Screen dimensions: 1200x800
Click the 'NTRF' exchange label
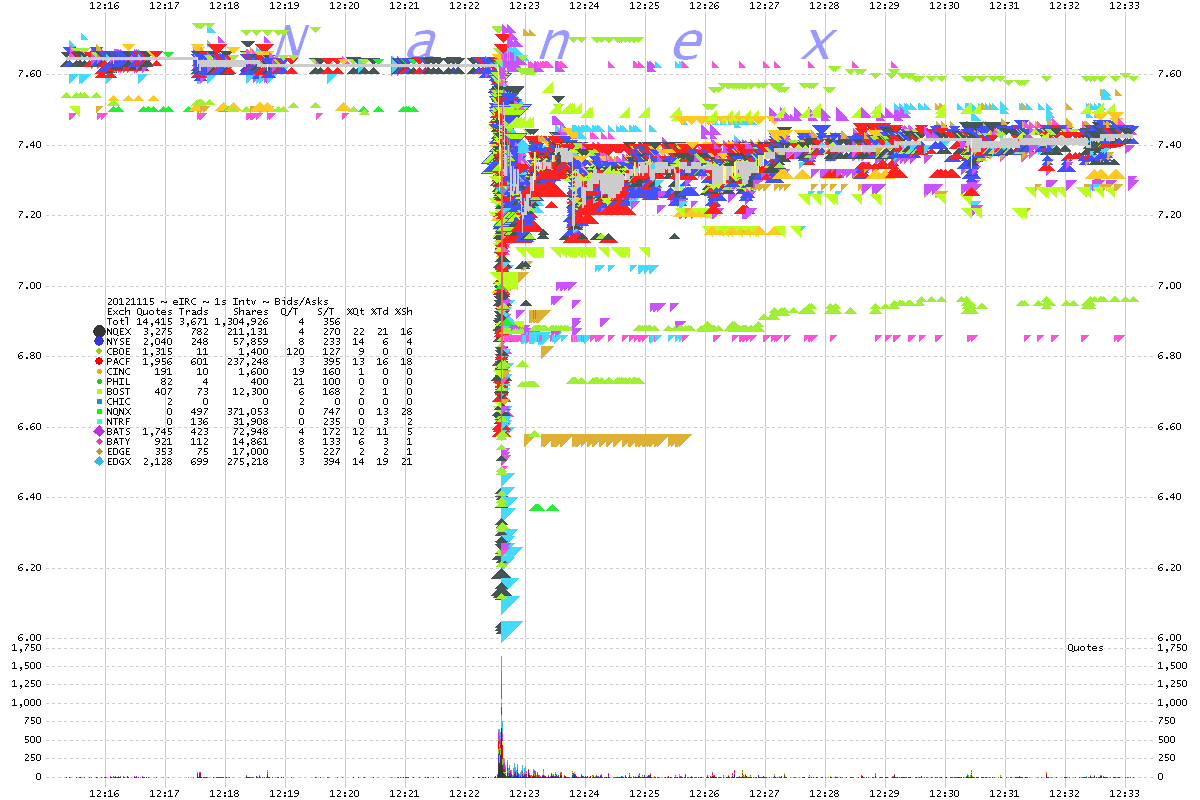pyautogui.click(x=118, y=421)
